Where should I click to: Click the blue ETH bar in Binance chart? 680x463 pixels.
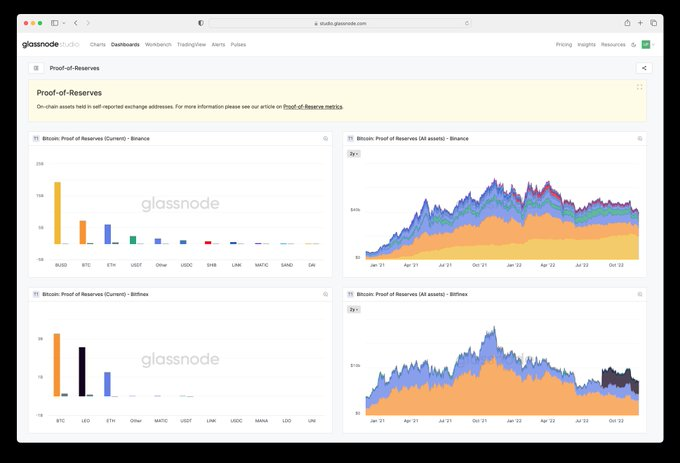pos(108,234)
